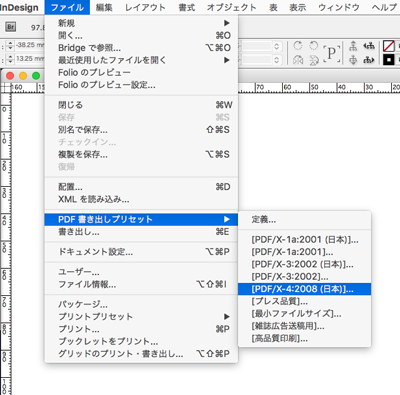Click the 13.25 mm position field

pyautogui.click(x=29, y=59)
